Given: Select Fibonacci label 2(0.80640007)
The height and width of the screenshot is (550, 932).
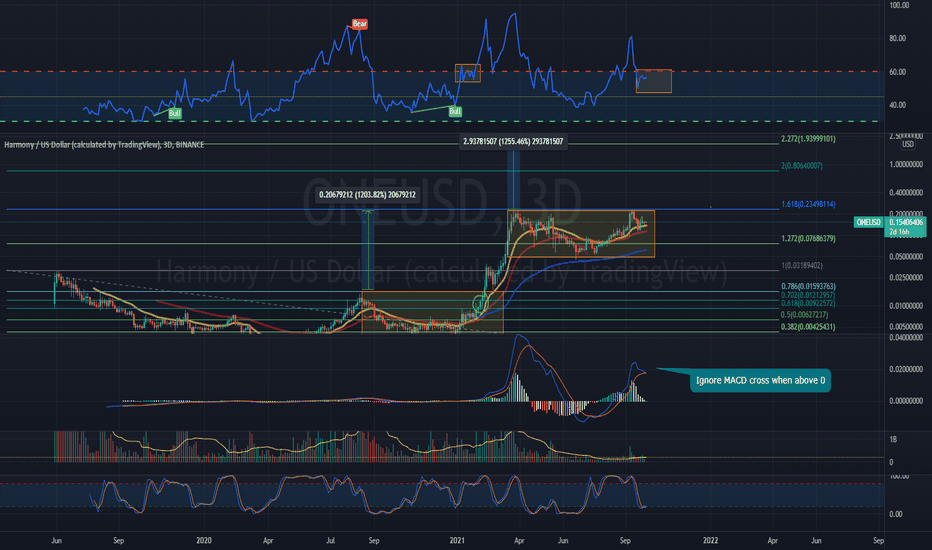Looking at the screenshot, I should (802, 166).
